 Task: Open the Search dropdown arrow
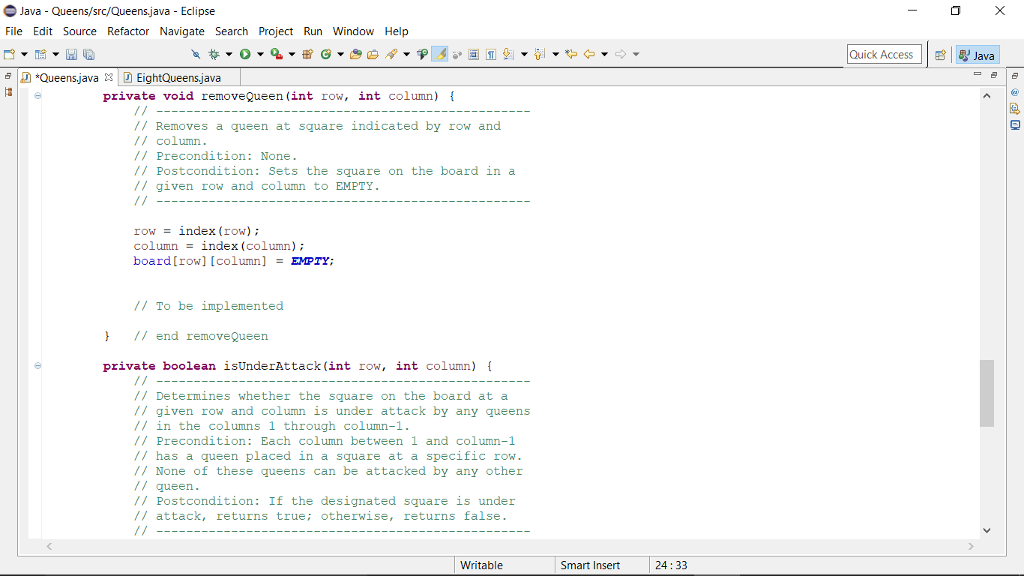click(406, 54)
